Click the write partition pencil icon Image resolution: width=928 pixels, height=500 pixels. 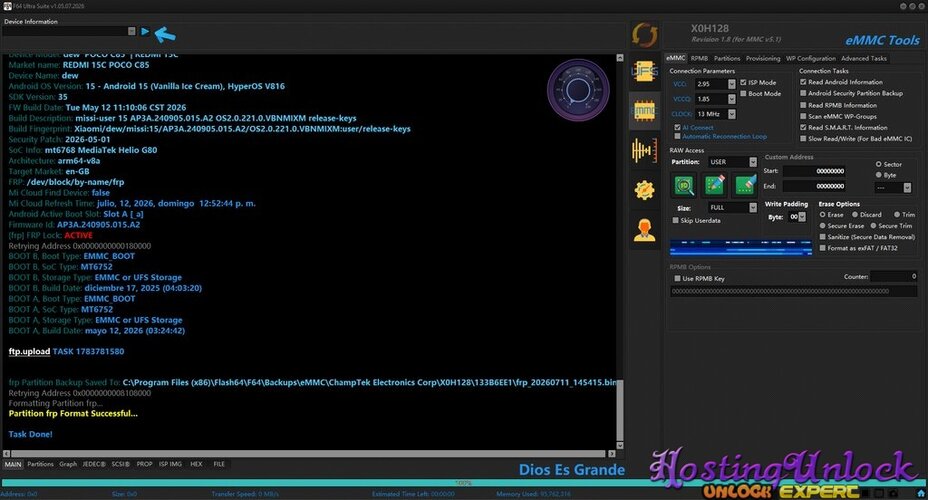(715, 185)
